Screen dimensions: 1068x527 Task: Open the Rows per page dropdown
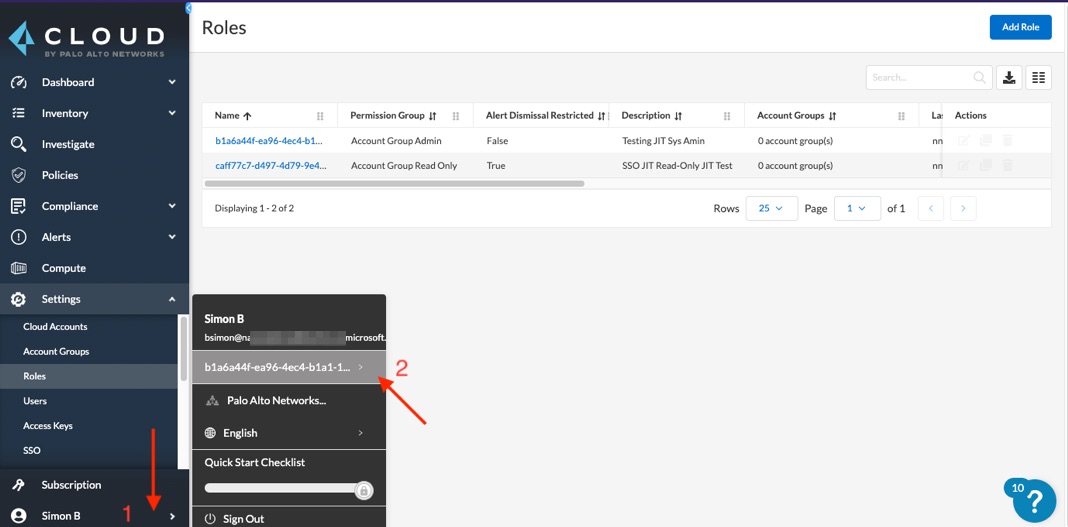[771, 208]
